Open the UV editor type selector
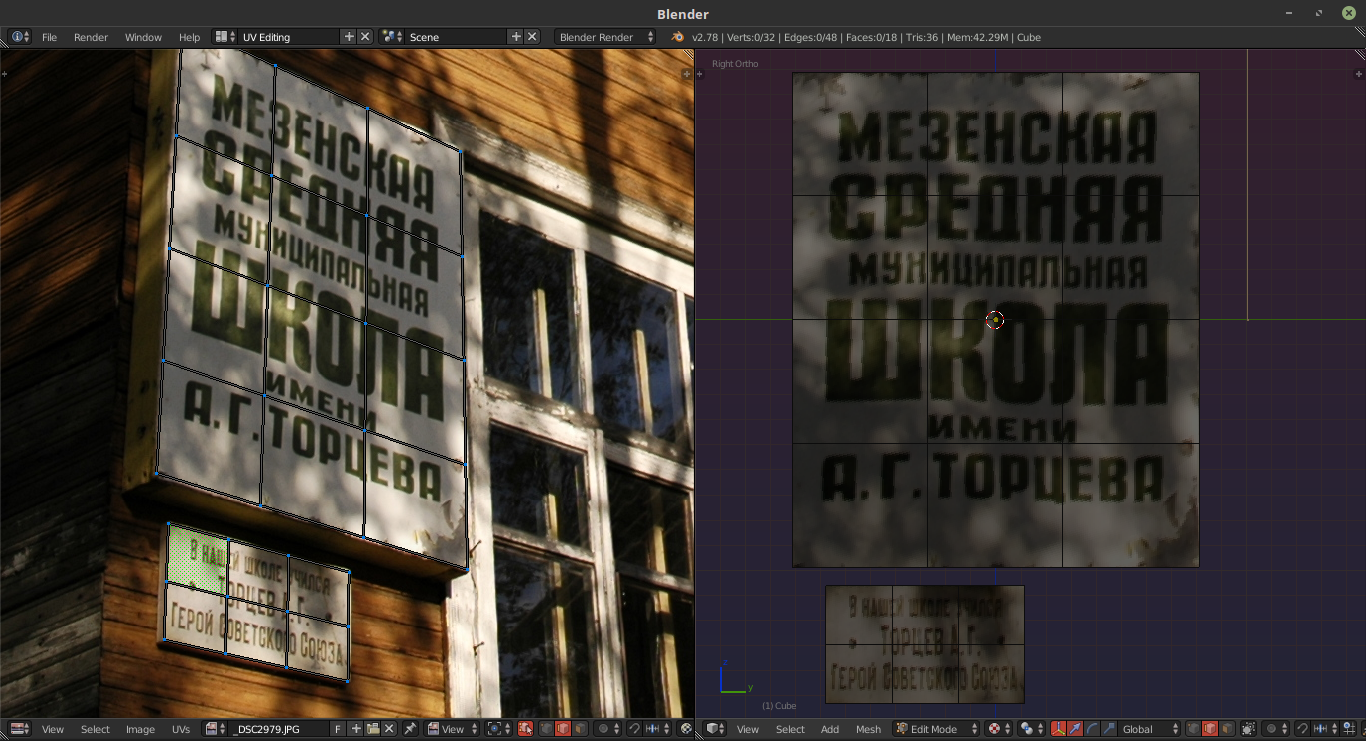The image size is (1366, 741). tap(20, 729)
